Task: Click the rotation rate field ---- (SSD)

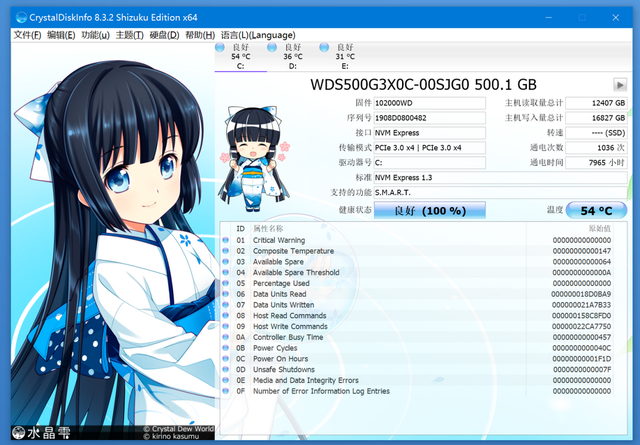Action: coord(596,133)
